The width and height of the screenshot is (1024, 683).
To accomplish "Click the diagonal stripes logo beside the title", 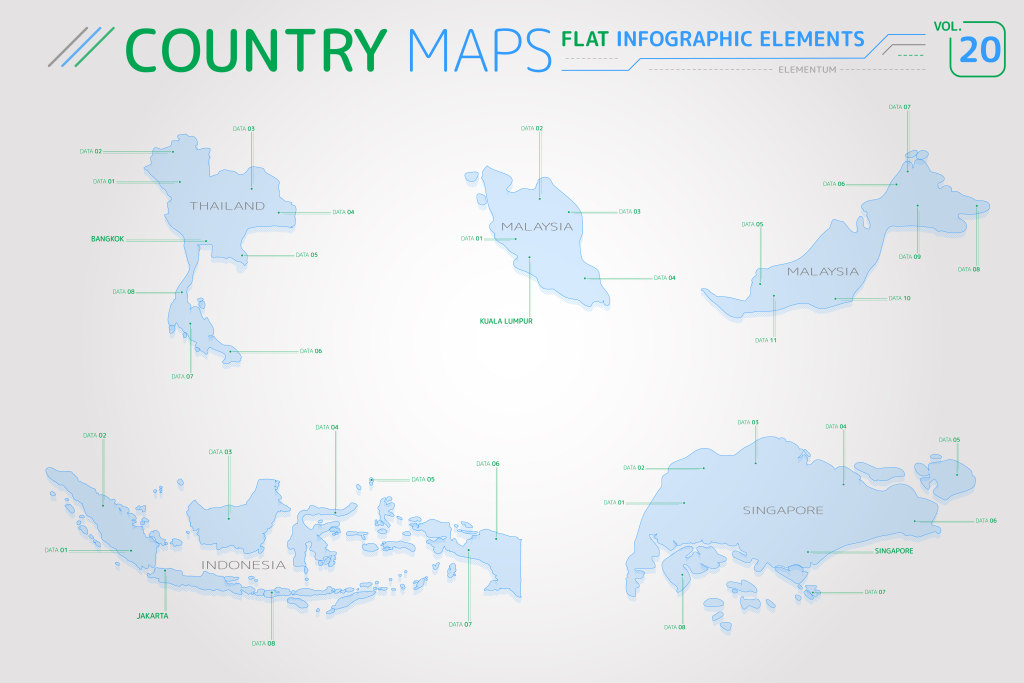I will [x=80, y=46].
